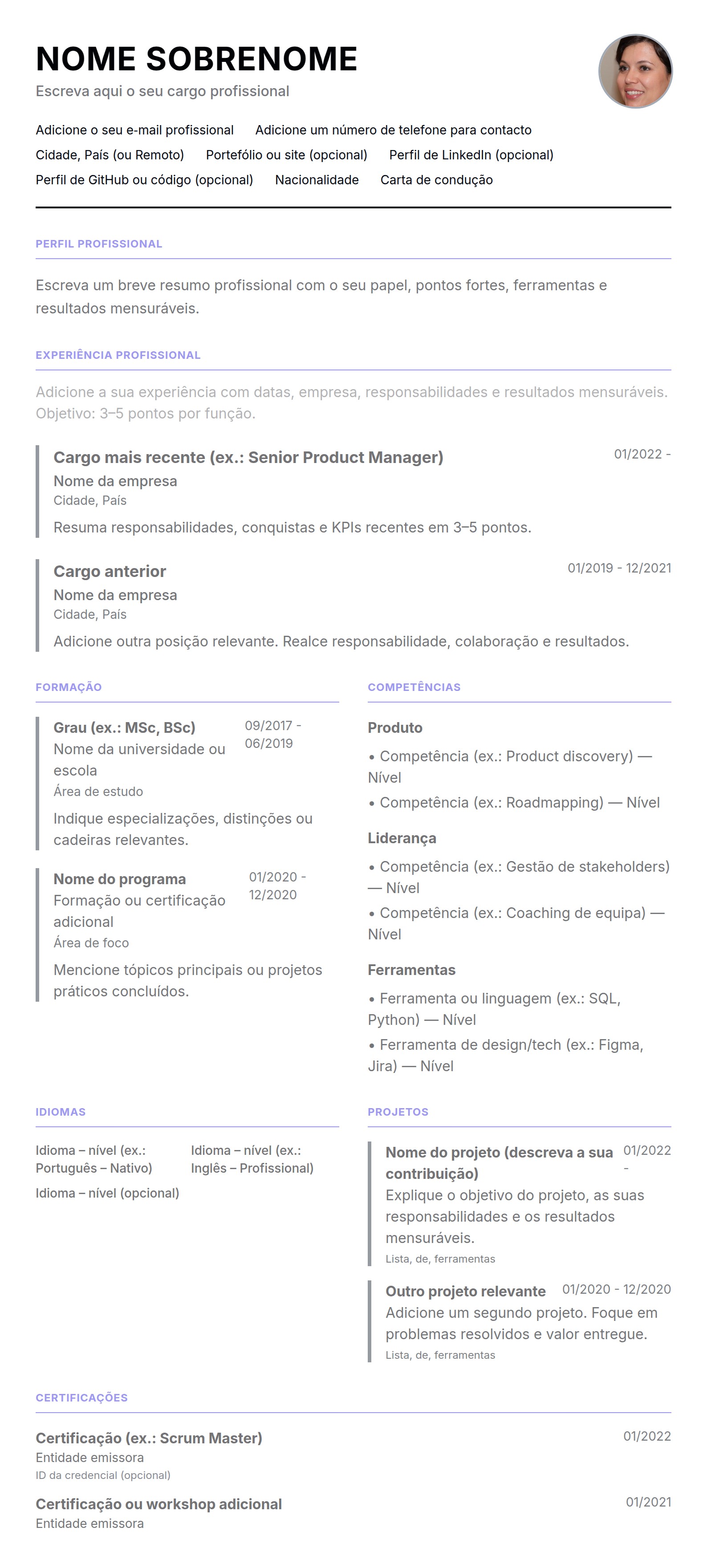Select the phone number contact field

[x=393, y=130]
